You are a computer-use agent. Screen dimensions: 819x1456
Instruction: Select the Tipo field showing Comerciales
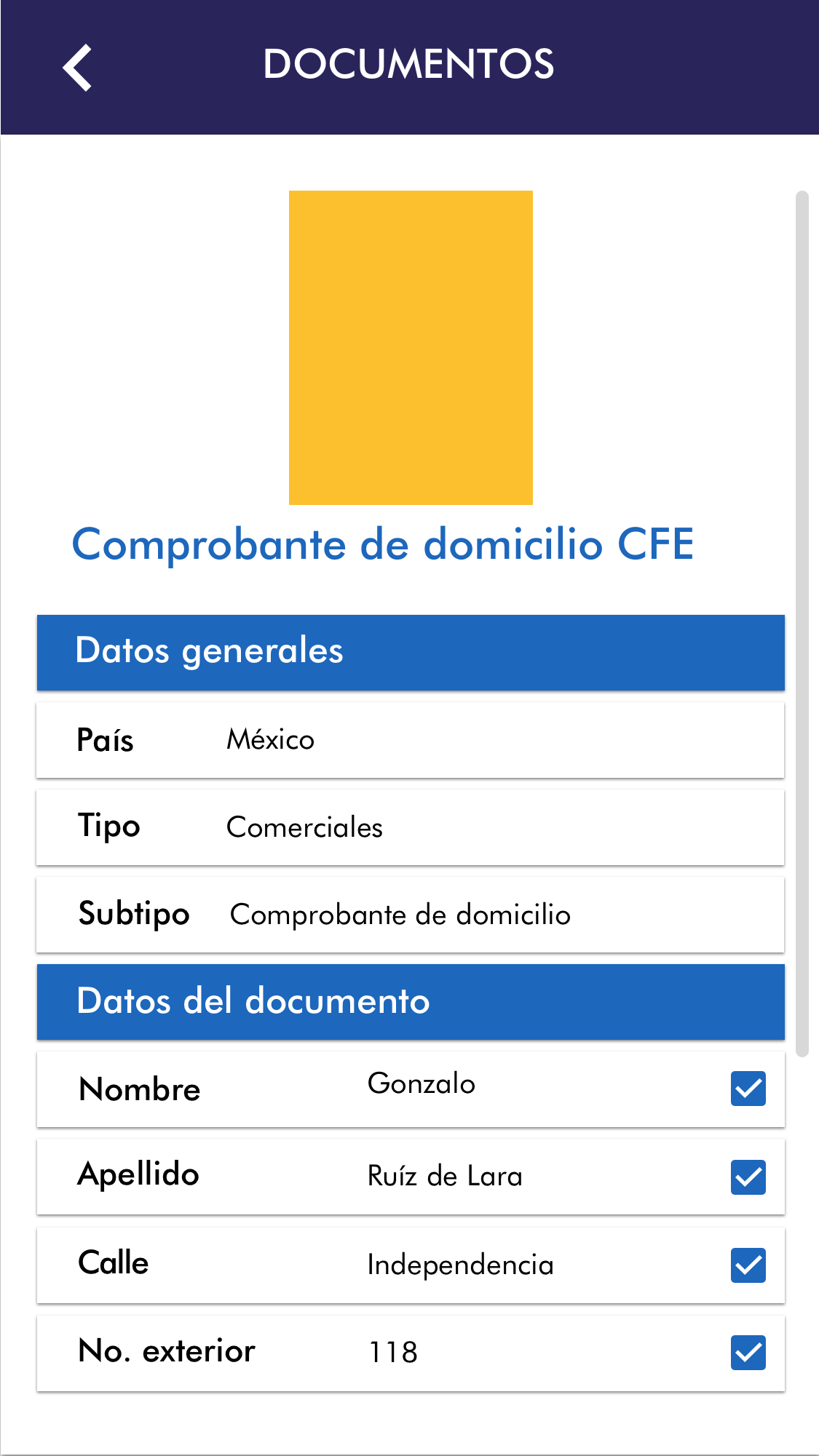[x=304, y=827]
